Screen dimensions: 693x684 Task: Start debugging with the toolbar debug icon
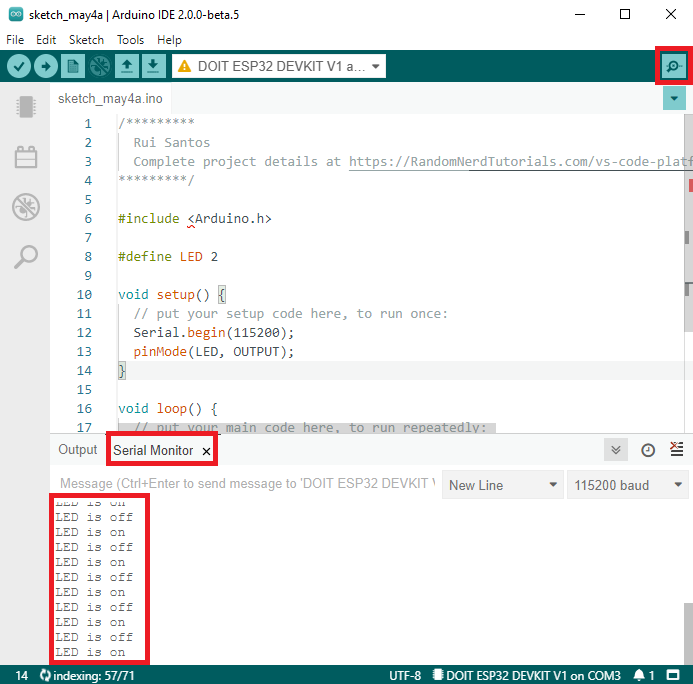(x=100, y=66)
